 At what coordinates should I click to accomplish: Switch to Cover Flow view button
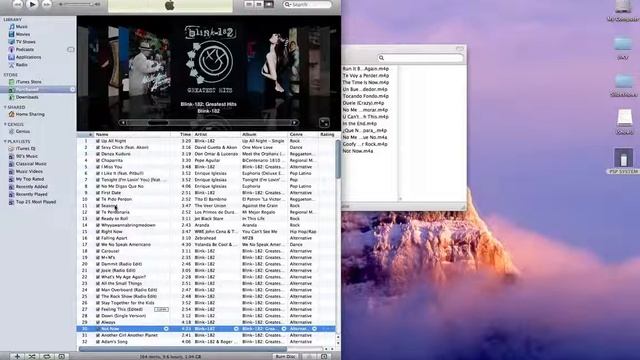point(269,4)
